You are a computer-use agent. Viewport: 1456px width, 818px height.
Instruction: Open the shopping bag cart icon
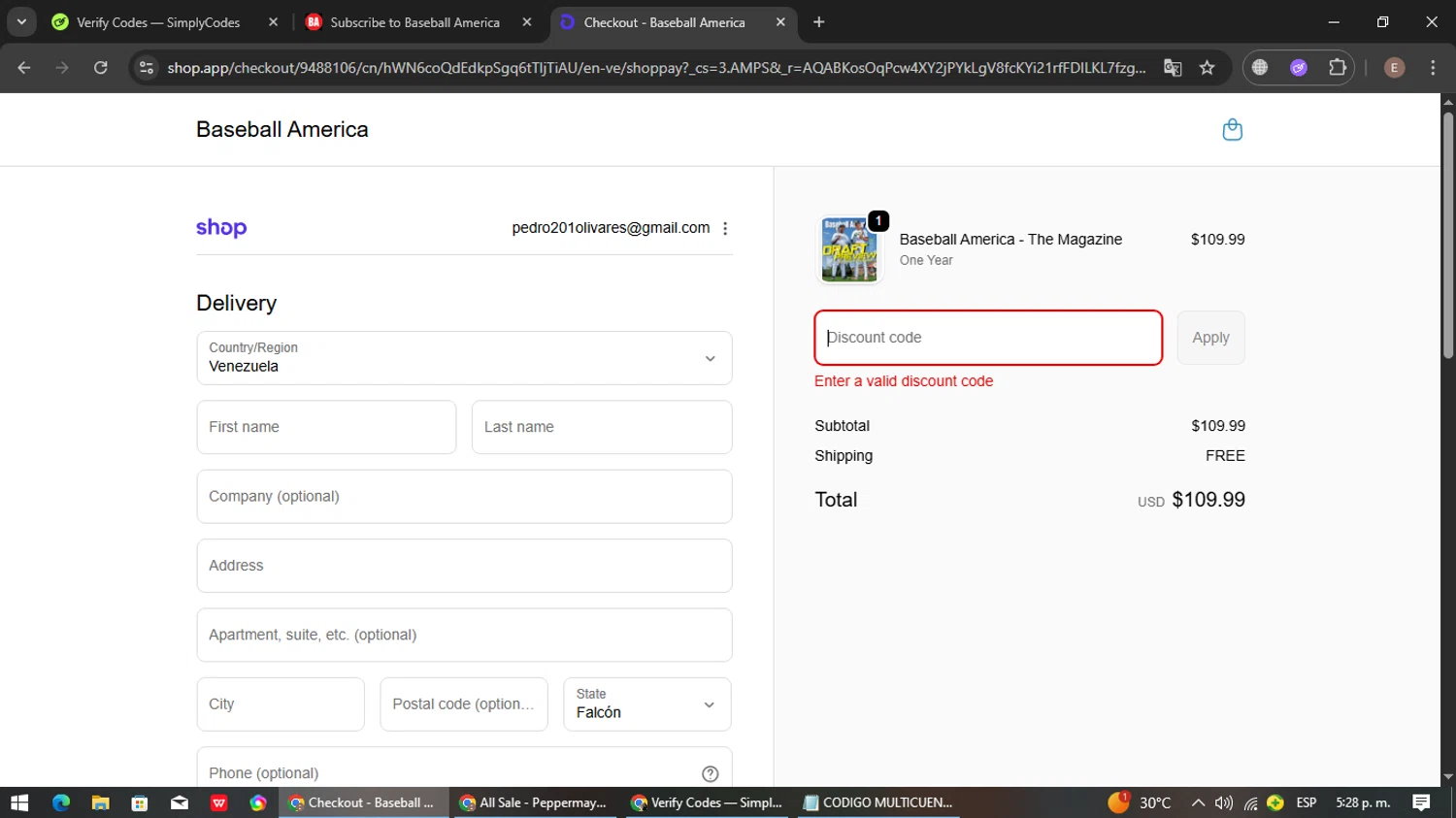(1232, 130)
